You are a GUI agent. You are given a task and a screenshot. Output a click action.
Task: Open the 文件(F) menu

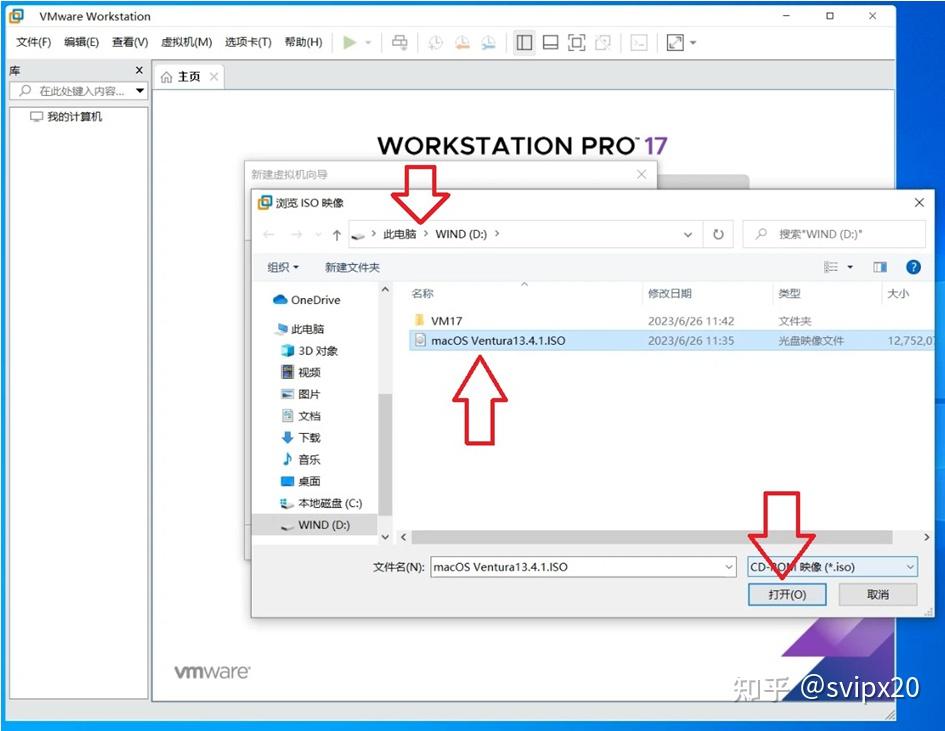coord(33,42)
